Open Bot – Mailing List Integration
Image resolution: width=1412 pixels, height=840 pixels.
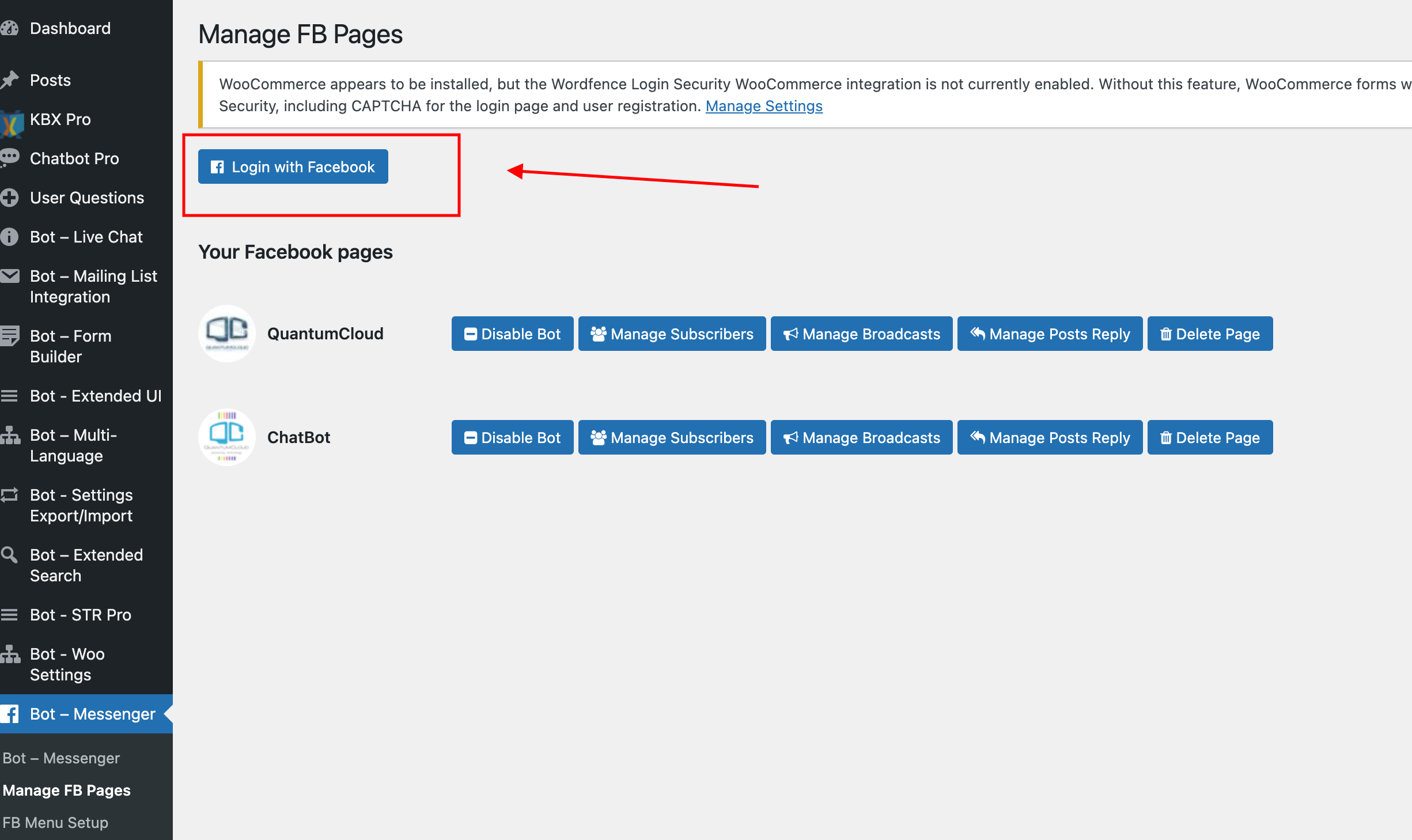(x=93, y=286)
